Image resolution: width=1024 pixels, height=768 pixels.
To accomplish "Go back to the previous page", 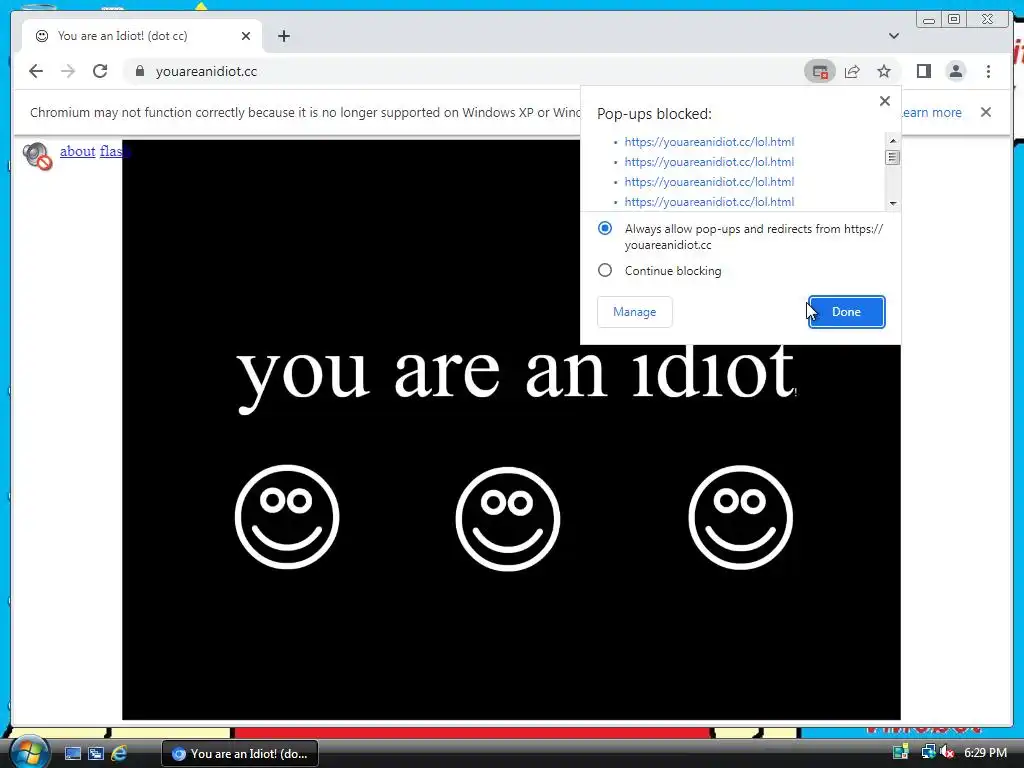I will (x=36, y=71).
